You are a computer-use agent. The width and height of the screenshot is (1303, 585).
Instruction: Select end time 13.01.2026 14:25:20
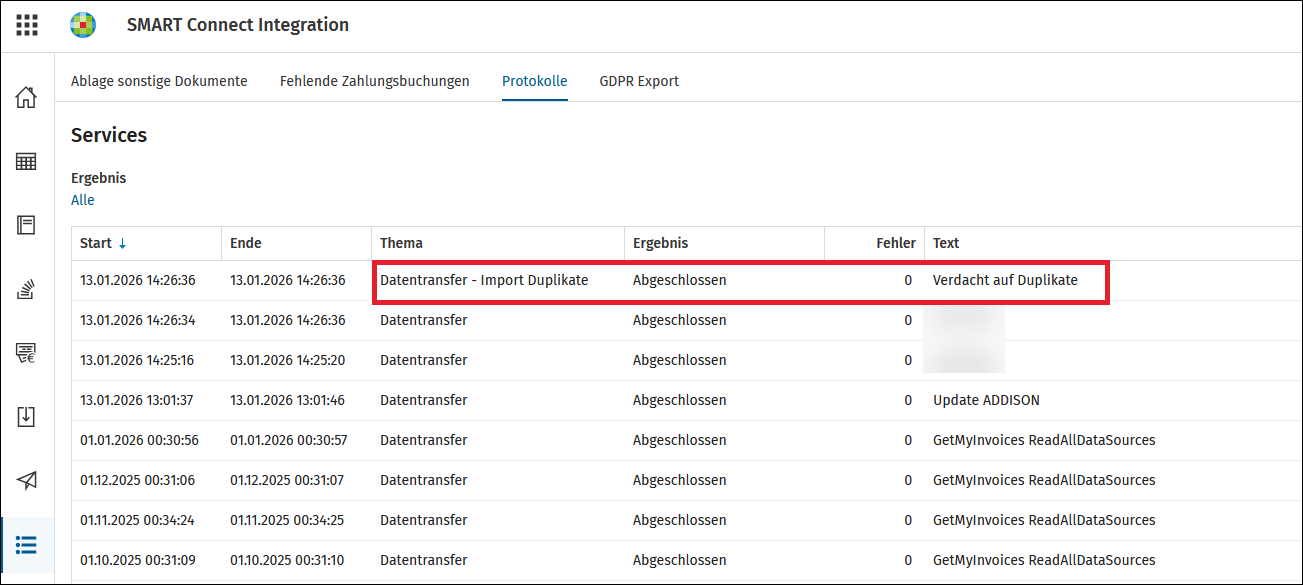point(288,361)
